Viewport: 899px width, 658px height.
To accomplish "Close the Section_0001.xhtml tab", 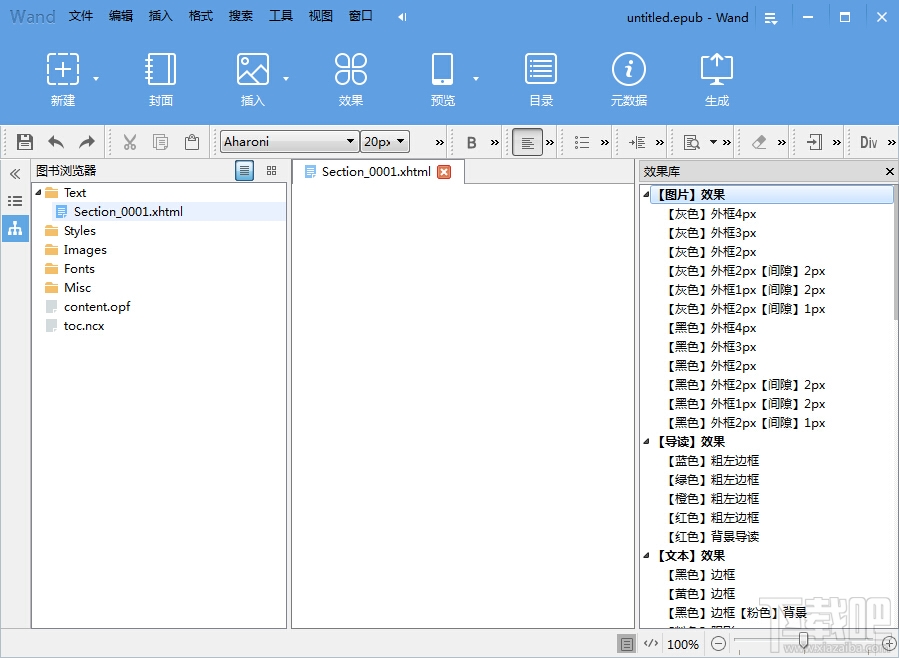I will tap(445, 172).
